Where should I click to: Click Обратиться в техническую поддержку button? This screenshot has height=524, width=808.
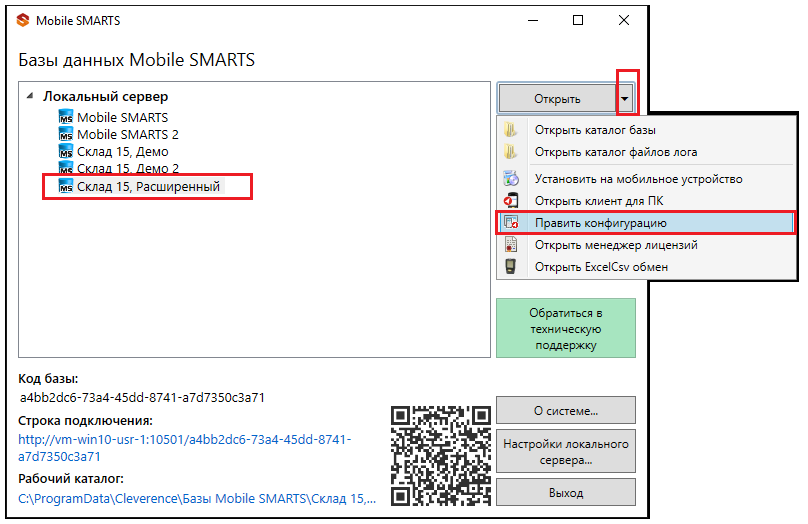pyautogui.click(x=566, y=328)
